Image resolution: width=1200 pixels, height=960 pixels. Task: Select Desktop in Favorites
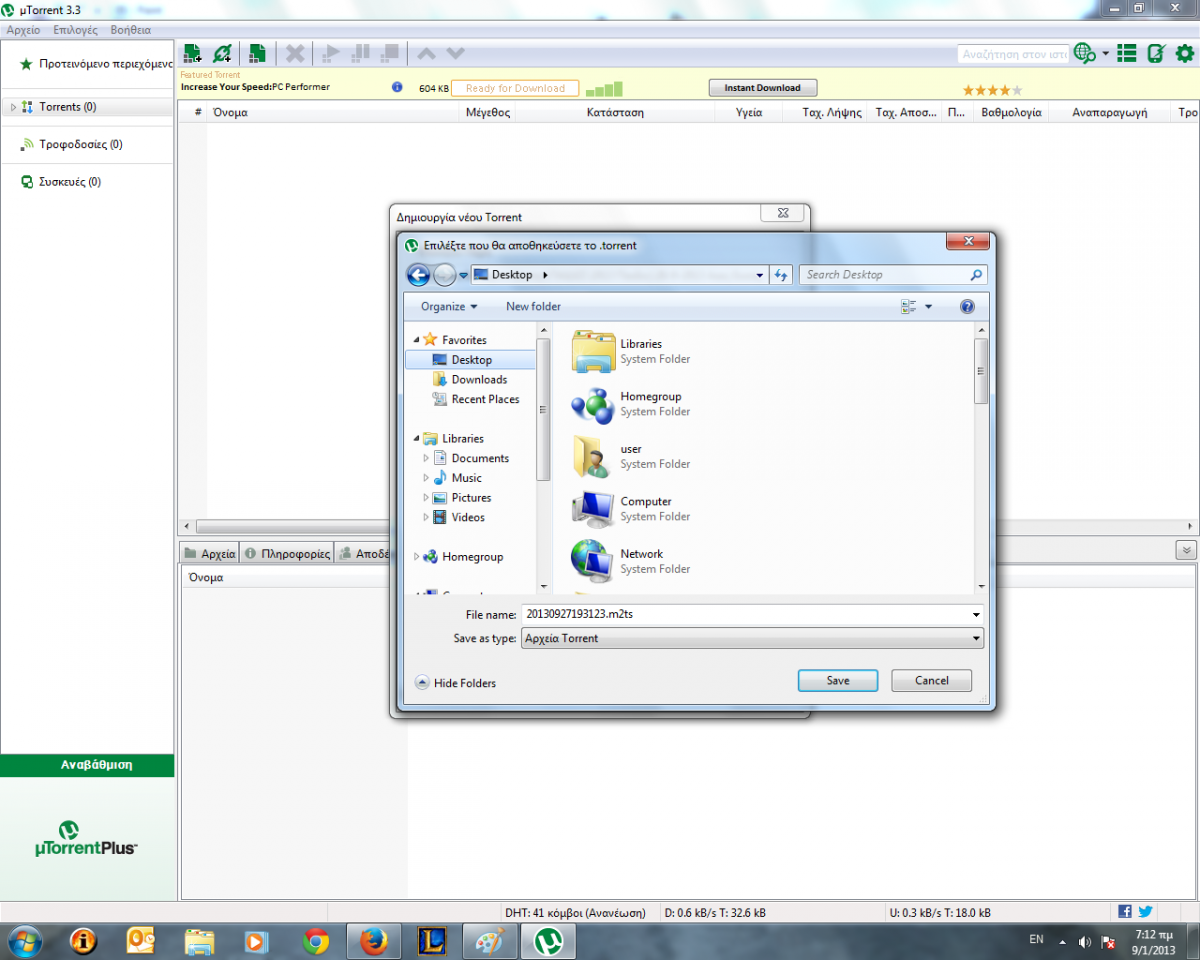(471, 360)
